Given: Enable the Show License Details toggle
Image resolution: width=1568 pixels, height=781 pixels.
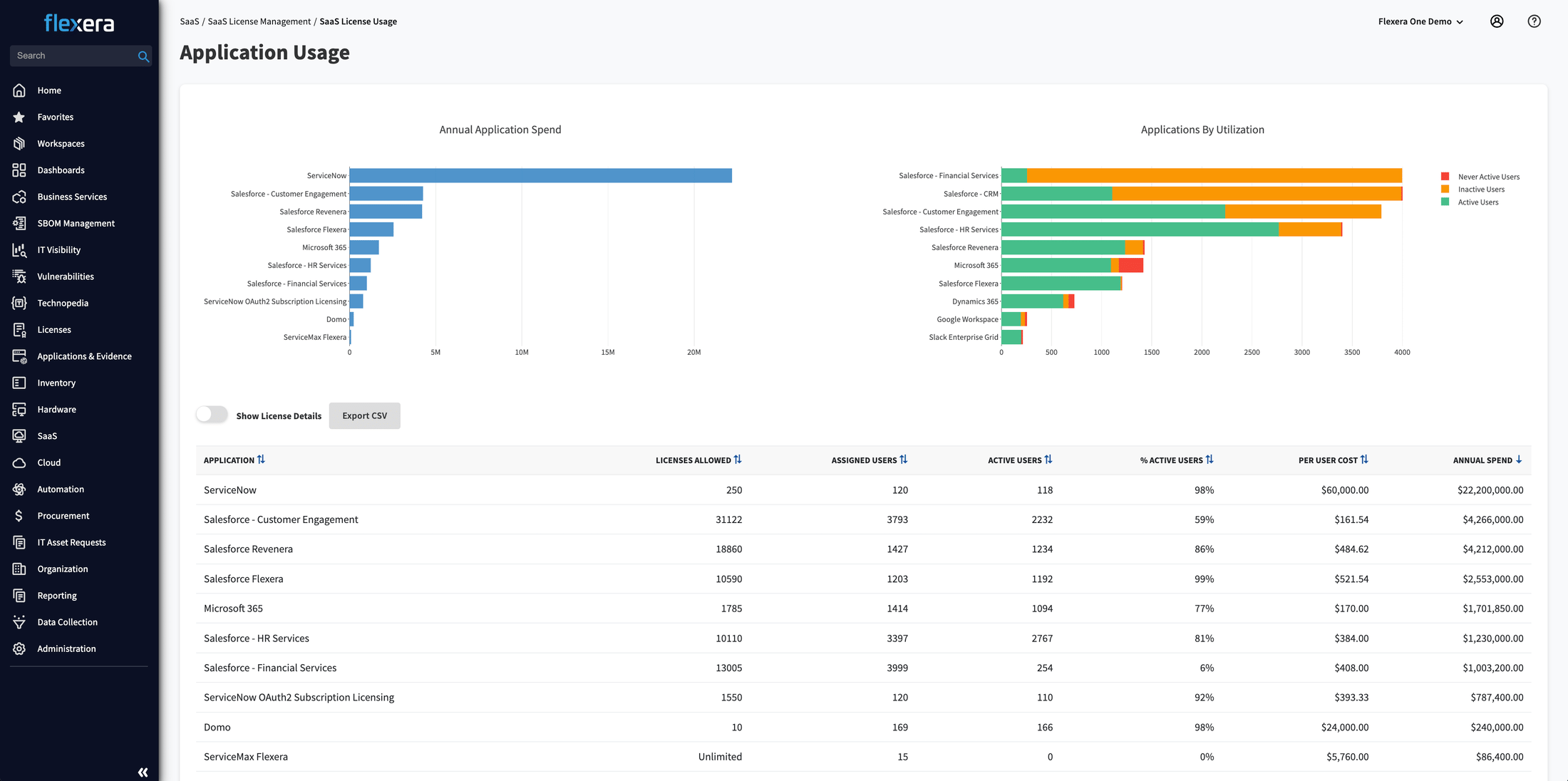Looking at the screenshot, I should pyautogui.click(x=212, y=415).
